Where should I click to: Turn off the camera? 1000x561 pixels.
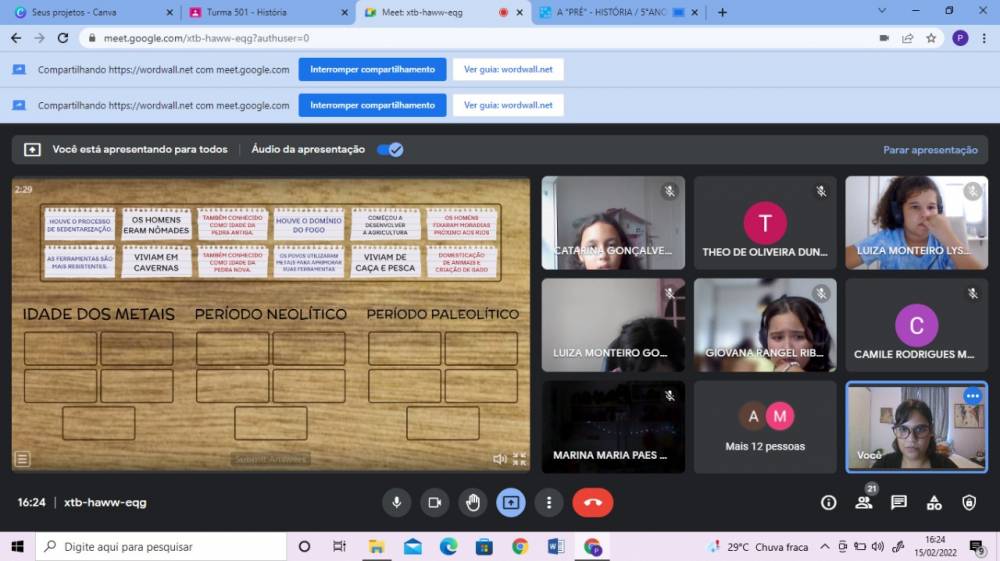pyautogui.click(x=434, y=502)
